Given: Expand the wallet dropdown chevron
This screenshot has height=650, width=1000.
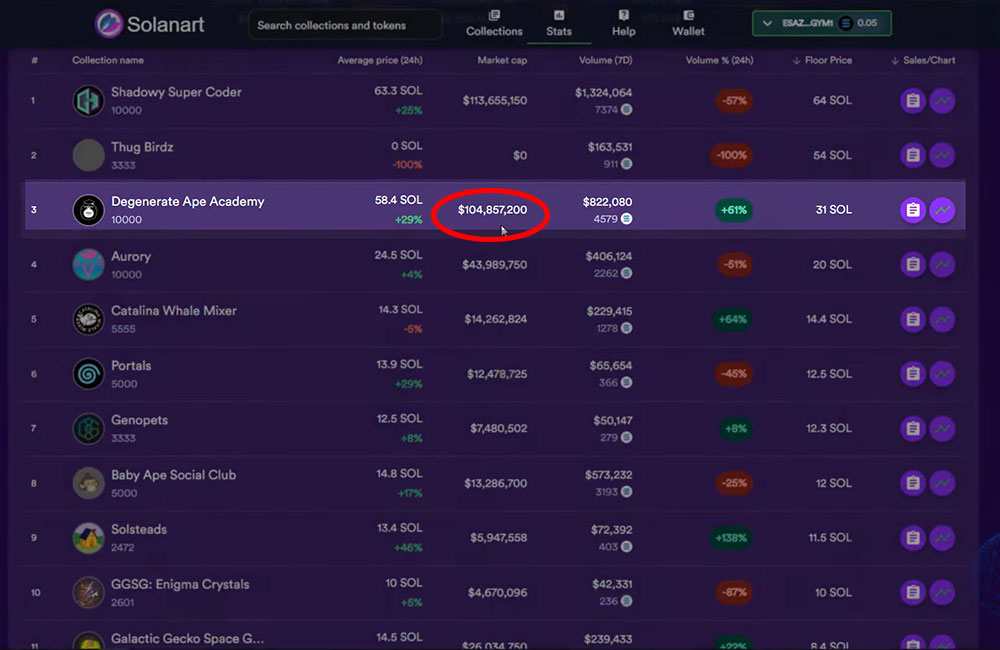Looking at the screenshot, I should pyautogui.click(x=767, y=22).
